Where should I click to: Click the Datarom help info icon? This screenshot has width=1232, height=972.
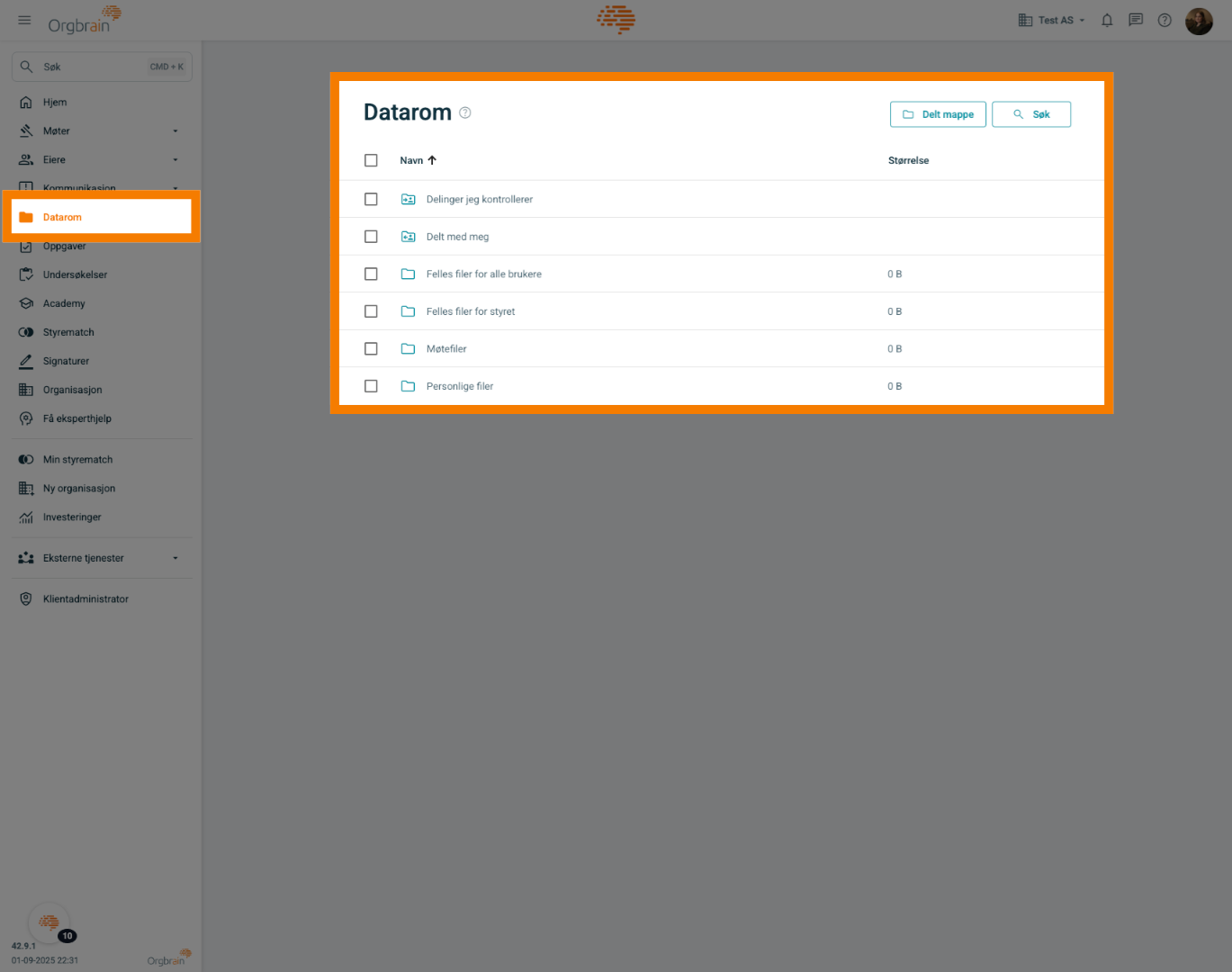tap(465, 112)
